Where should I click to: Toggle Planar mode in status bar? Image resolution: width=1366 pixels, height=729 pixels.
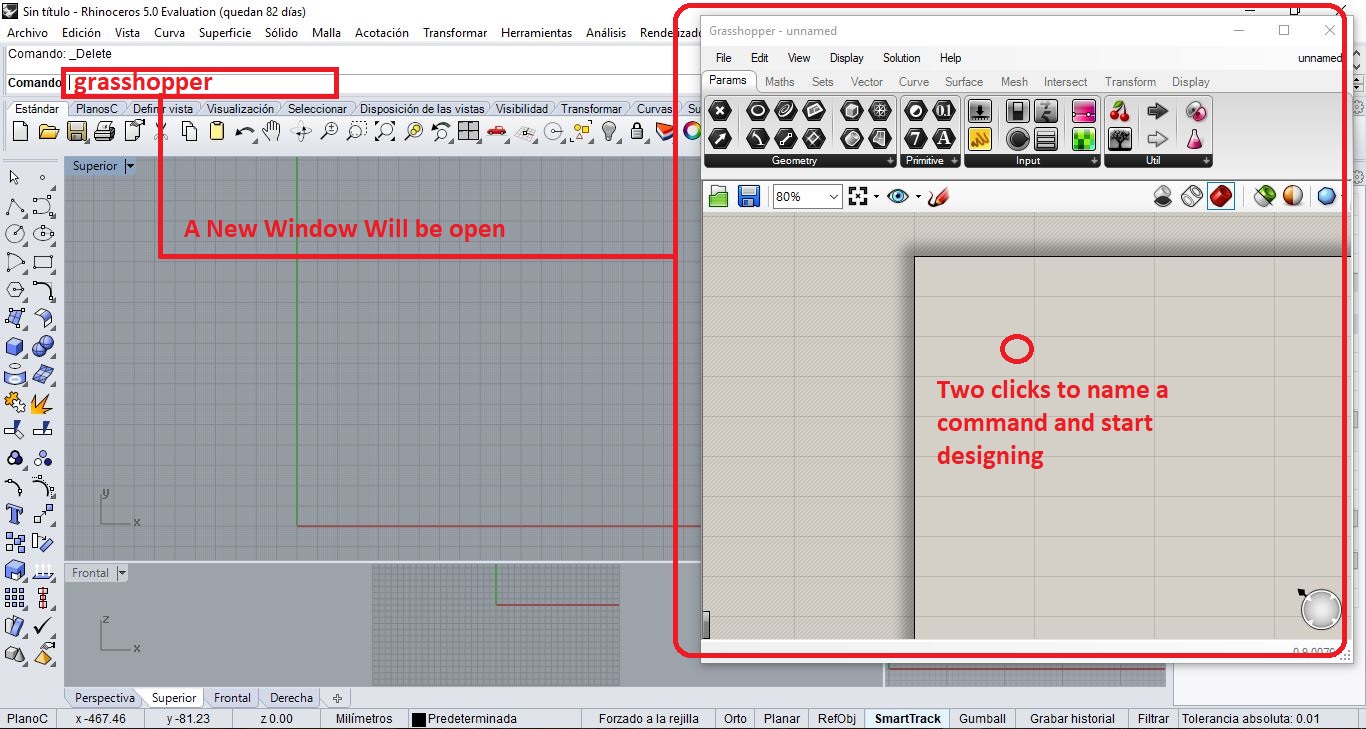(781, 718)
